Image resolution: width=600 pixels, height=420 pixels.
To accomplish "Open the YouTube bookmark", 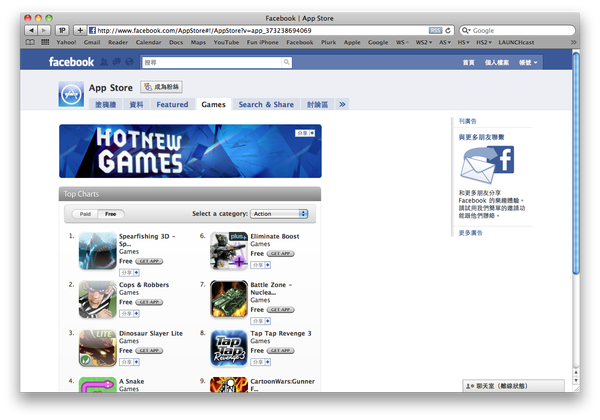I will (226, 42).
